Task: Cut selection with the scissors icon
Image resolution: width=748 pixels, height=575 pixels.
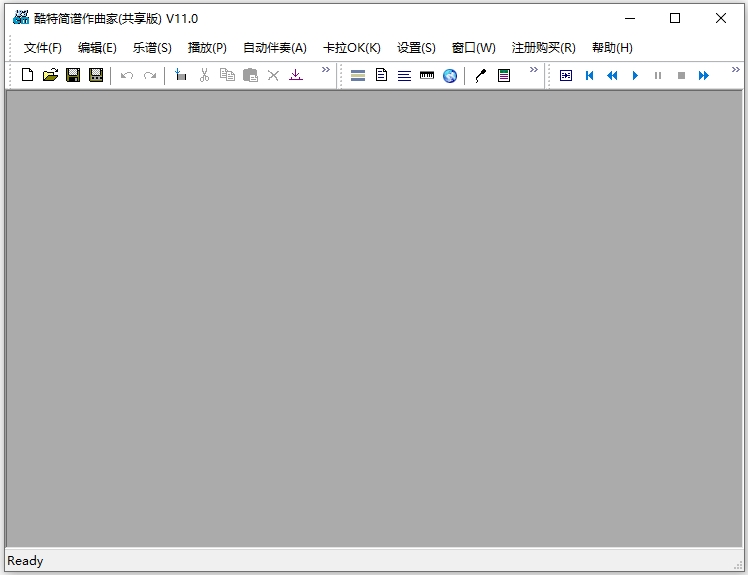Action: pos(204,75)
